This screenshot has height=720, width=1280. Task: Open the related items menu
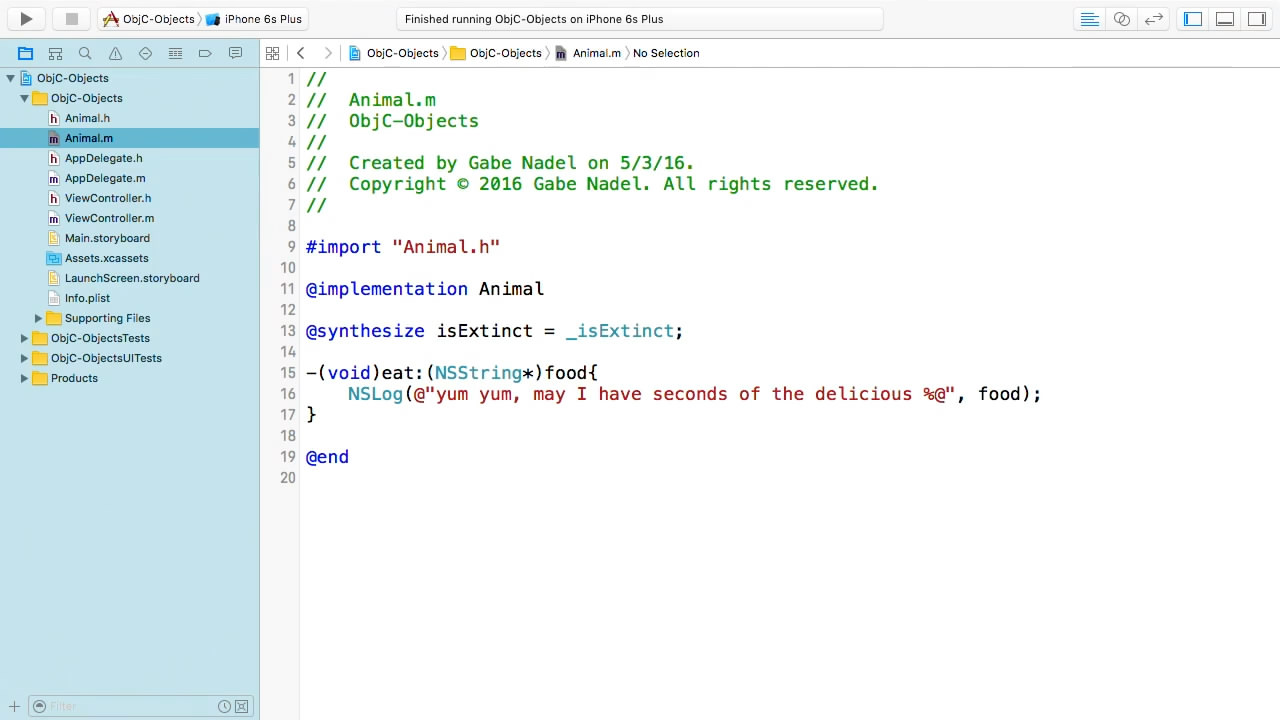coord(272,53)
